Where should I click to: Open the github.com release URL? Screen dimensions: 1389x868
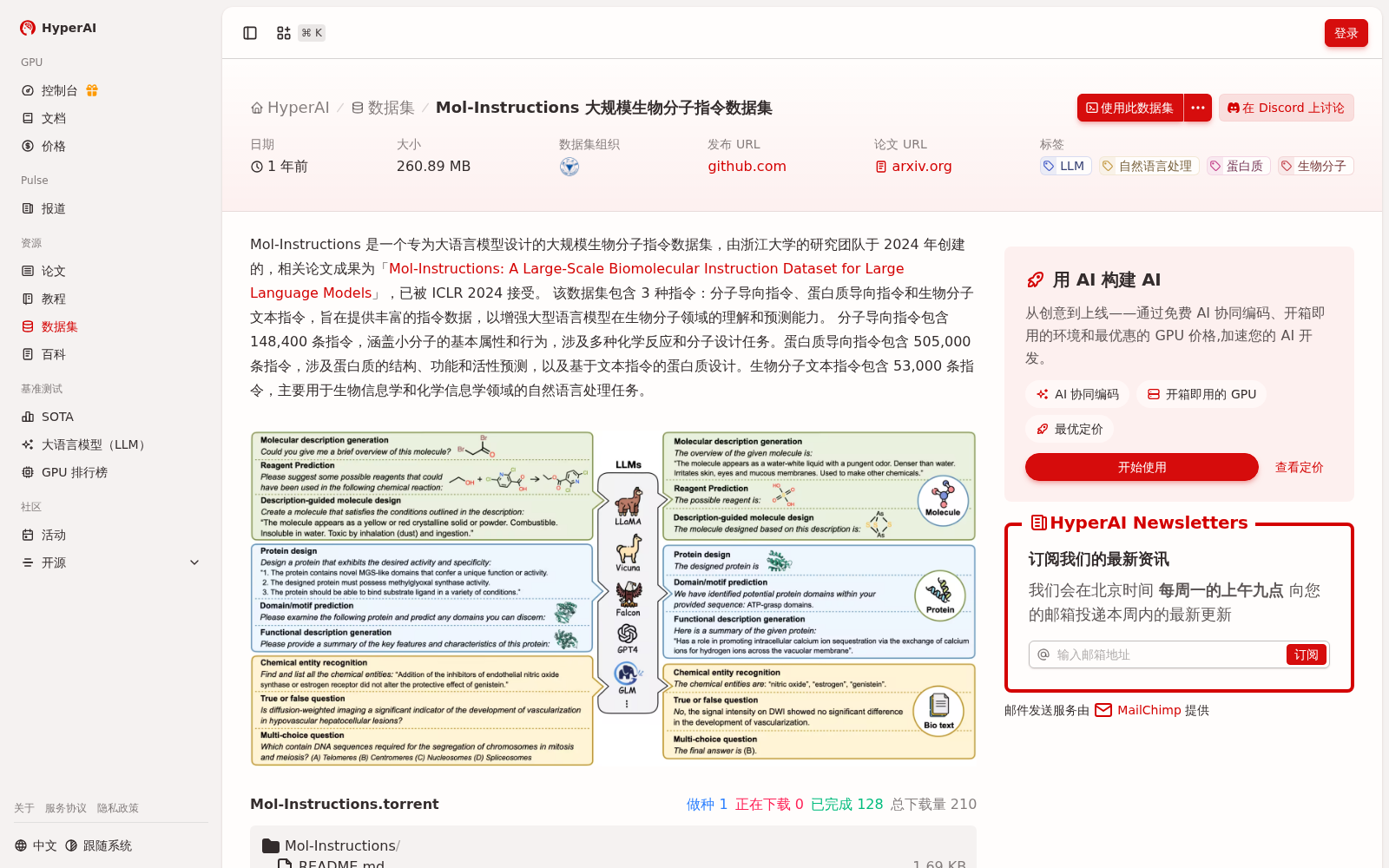(x=747, y=167)
